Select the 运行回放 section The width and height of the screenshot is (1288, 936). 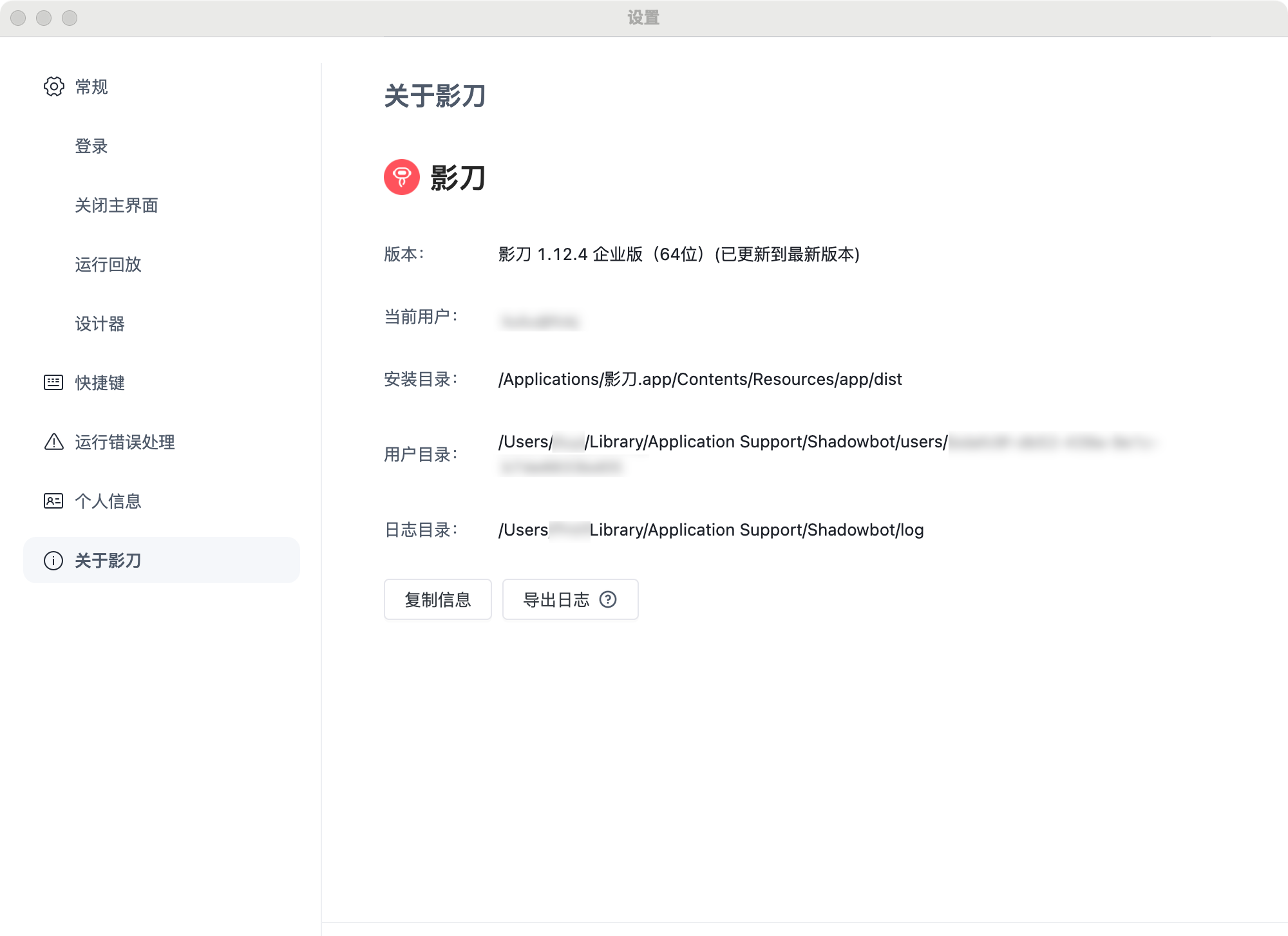pyautogui.click(x=108, y=265)
